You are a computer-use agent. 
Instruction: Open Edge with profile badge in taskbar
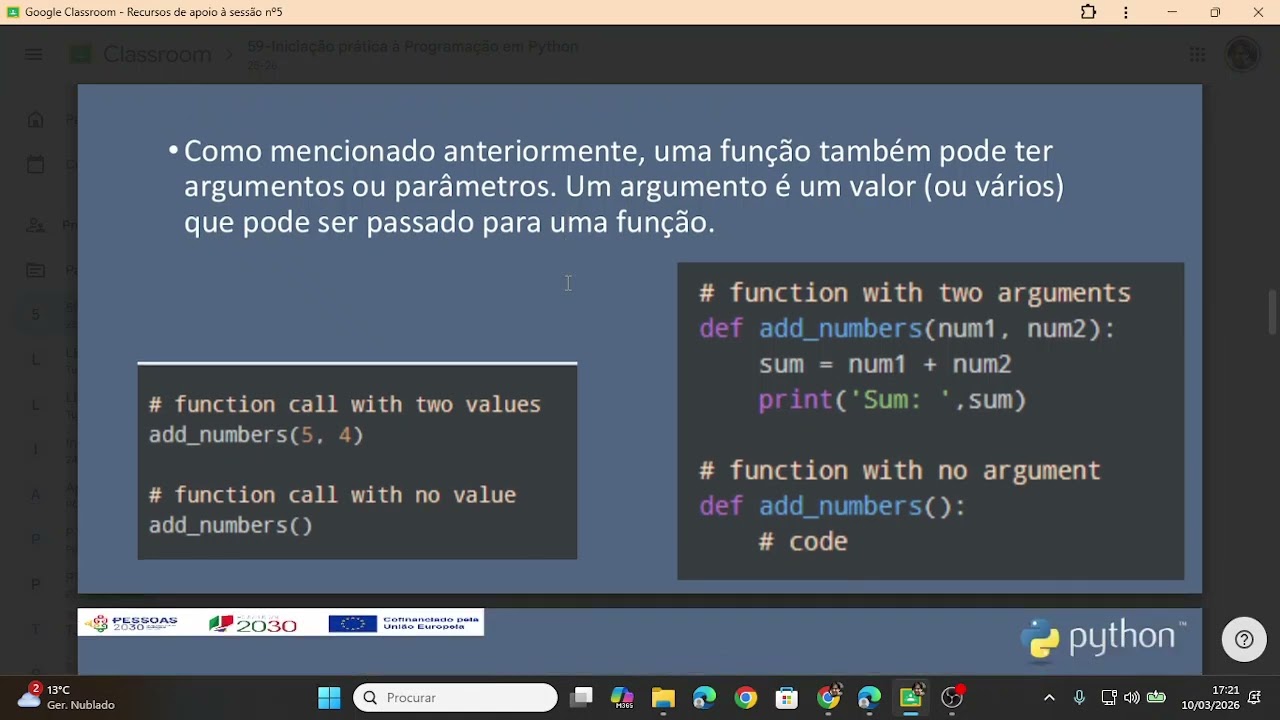coord(869,697)
